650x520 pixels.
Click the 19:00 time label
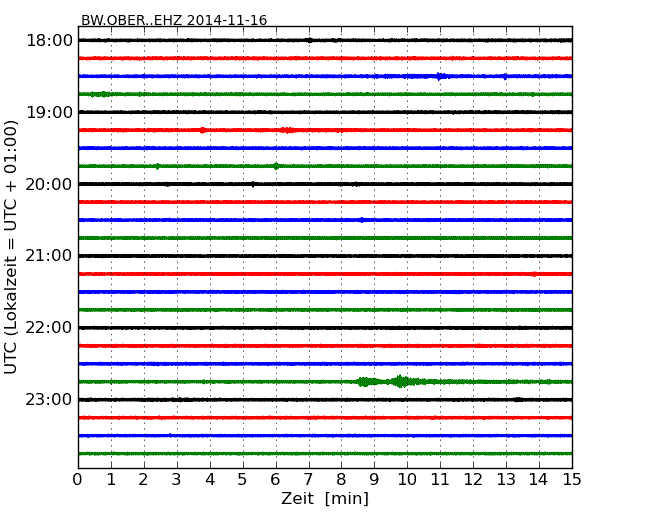click(x=49, y=112)
